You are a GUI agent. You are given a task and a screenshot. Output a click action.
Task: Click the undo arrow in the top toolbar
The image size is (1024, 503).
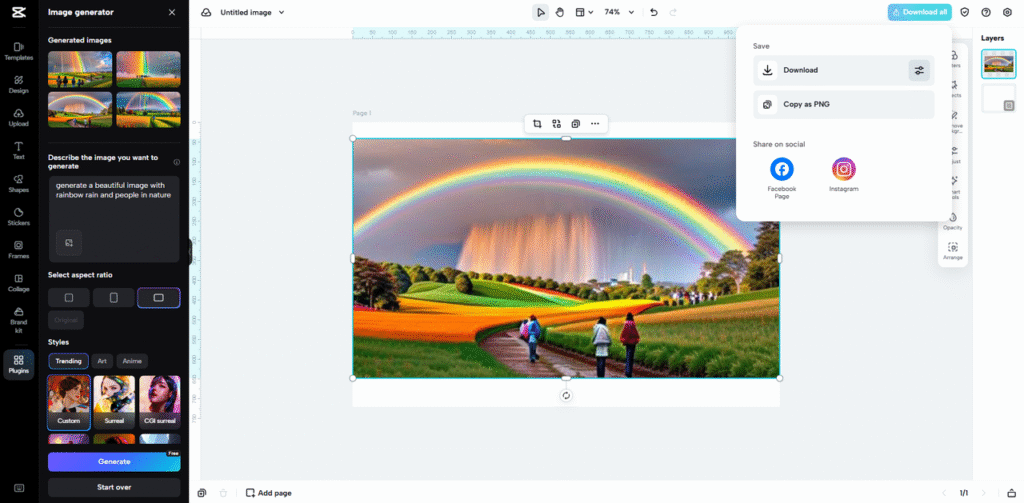click(x=654, y=12)
